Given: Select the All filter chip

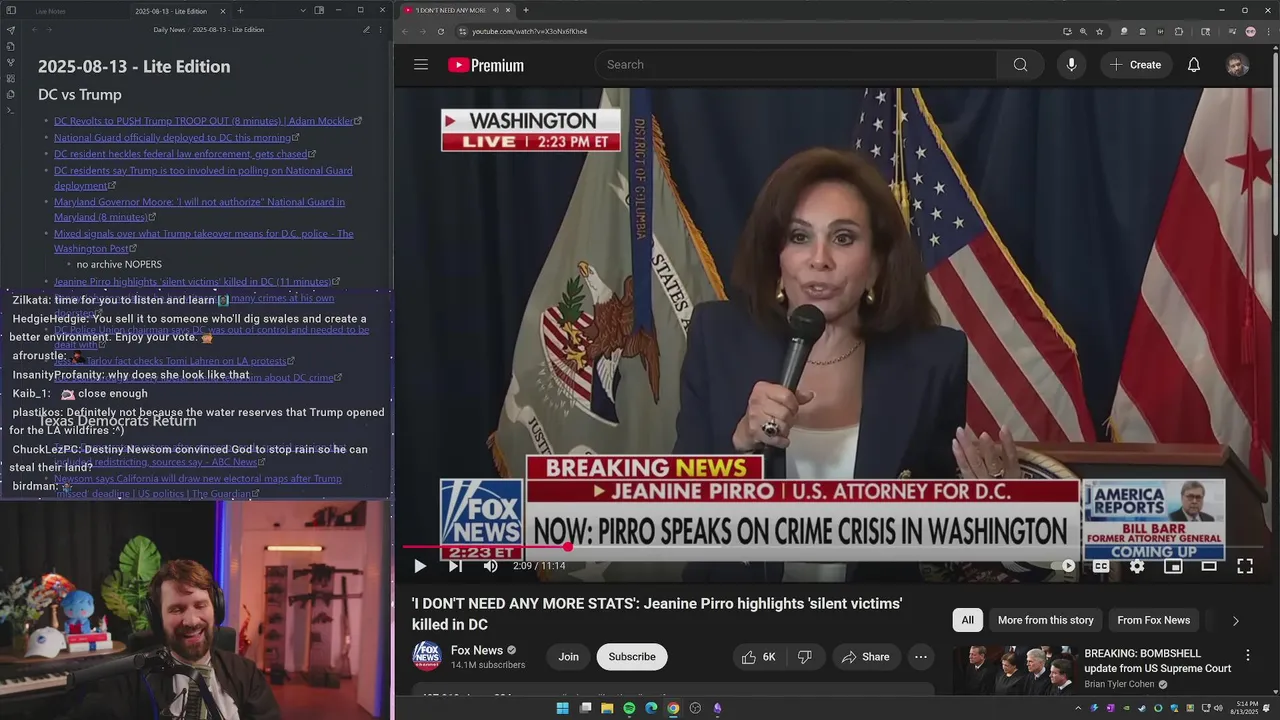Looking at the screenshot, I should 968,620.
